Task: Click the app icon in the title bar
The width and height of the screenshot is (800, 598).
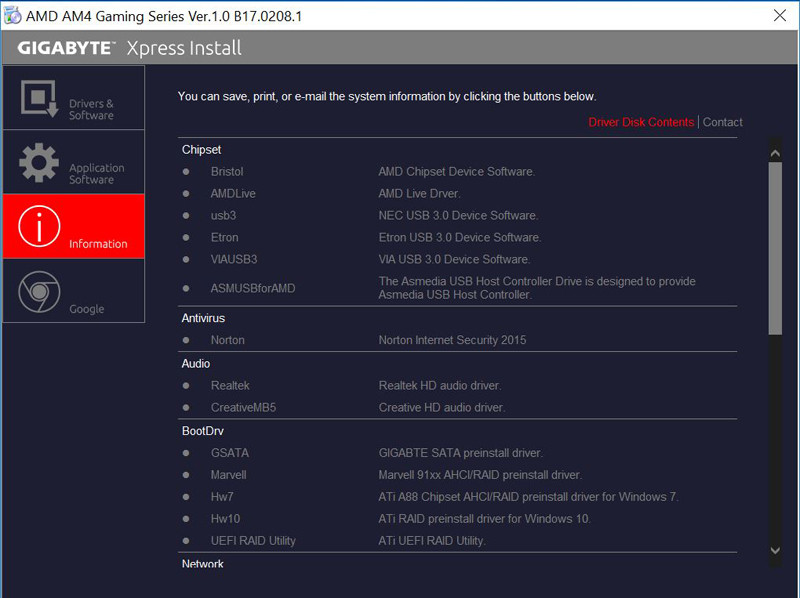Action: (x=12, y=16)
